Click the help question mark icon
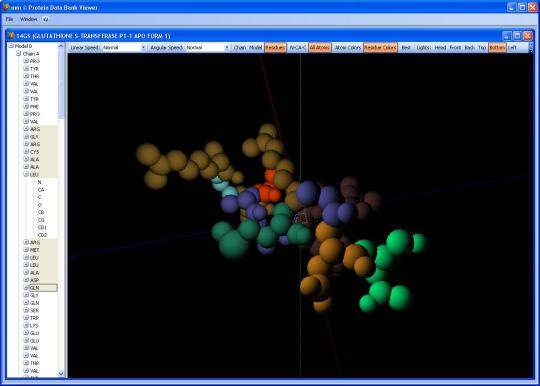 pos(45,19)
